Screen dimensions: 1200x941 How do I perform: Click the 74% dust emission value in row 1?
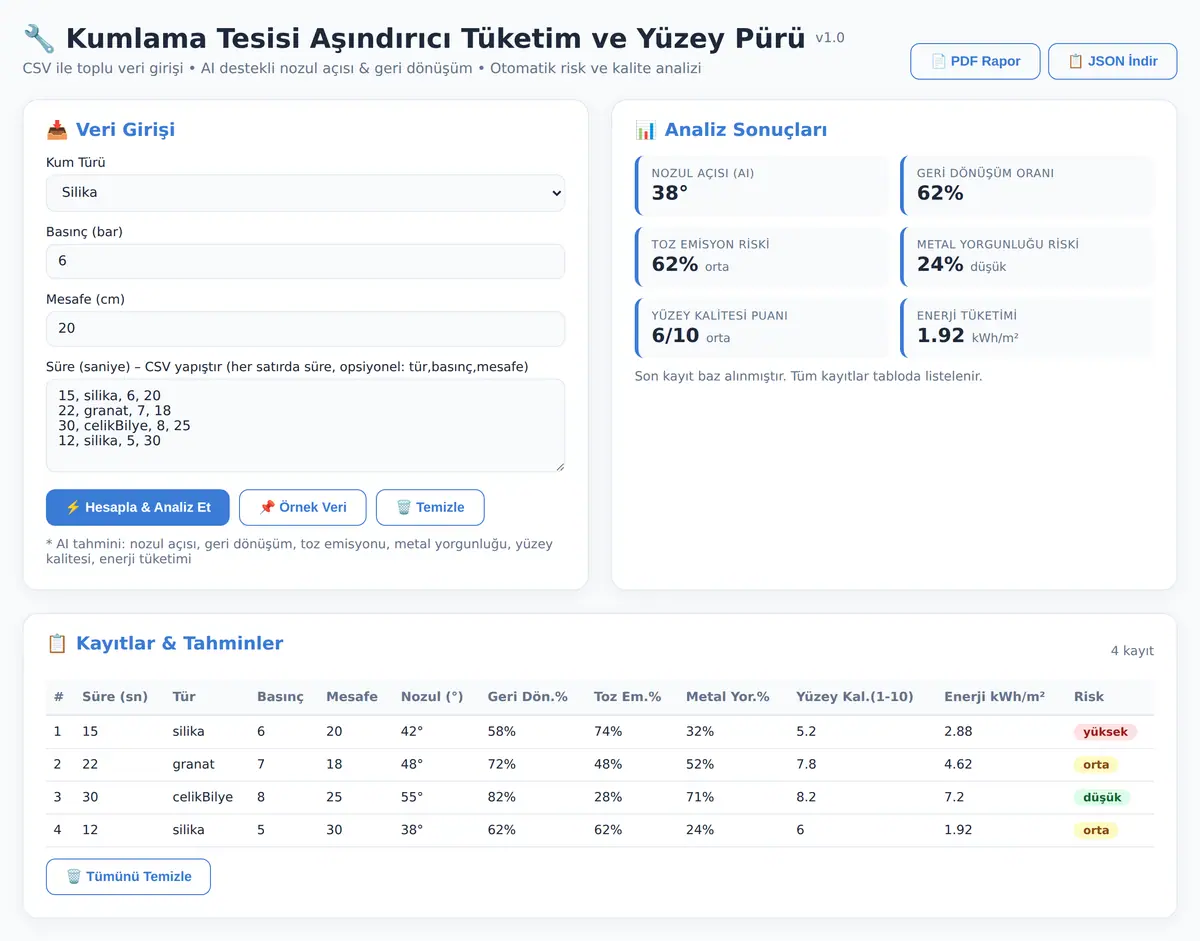[608, 731]
